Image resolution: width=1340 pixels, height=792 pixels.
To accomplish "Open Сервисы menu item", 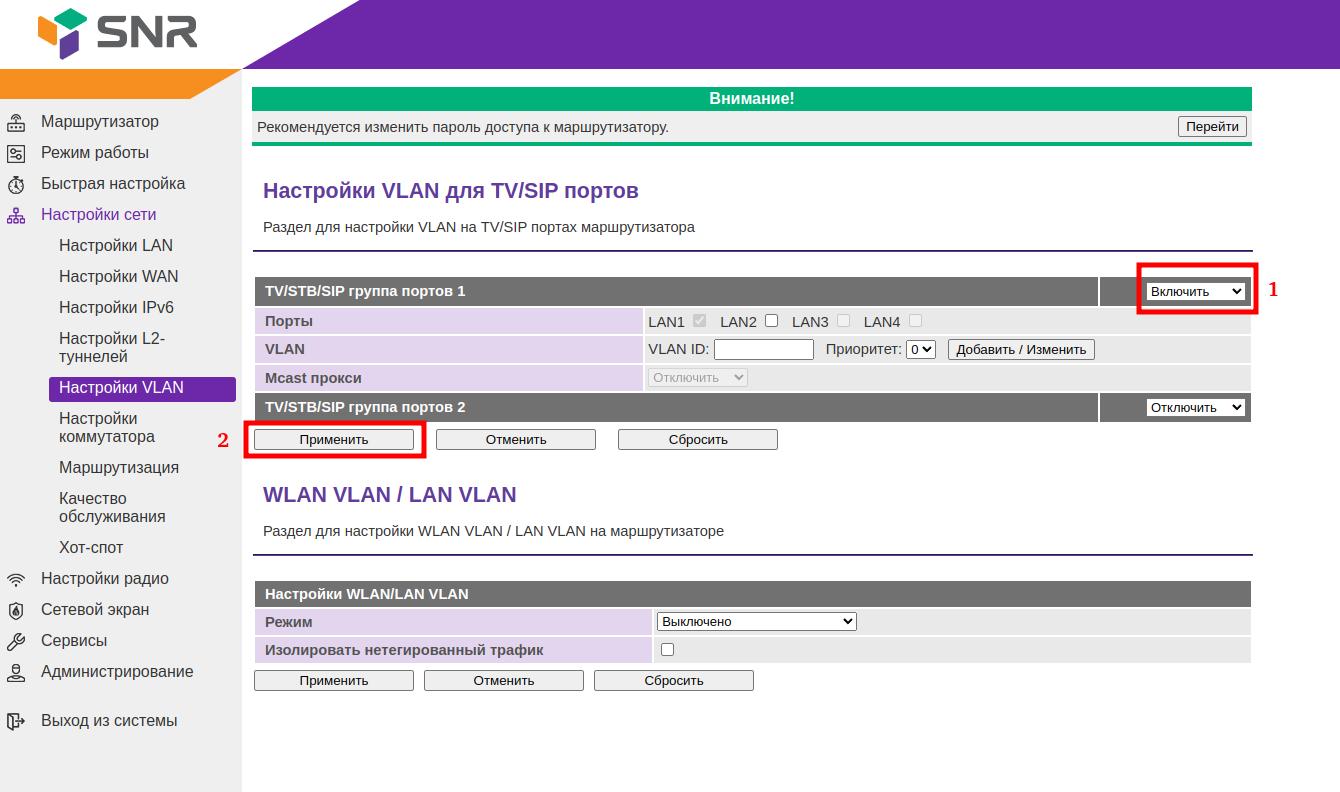I will click(74, 640).
